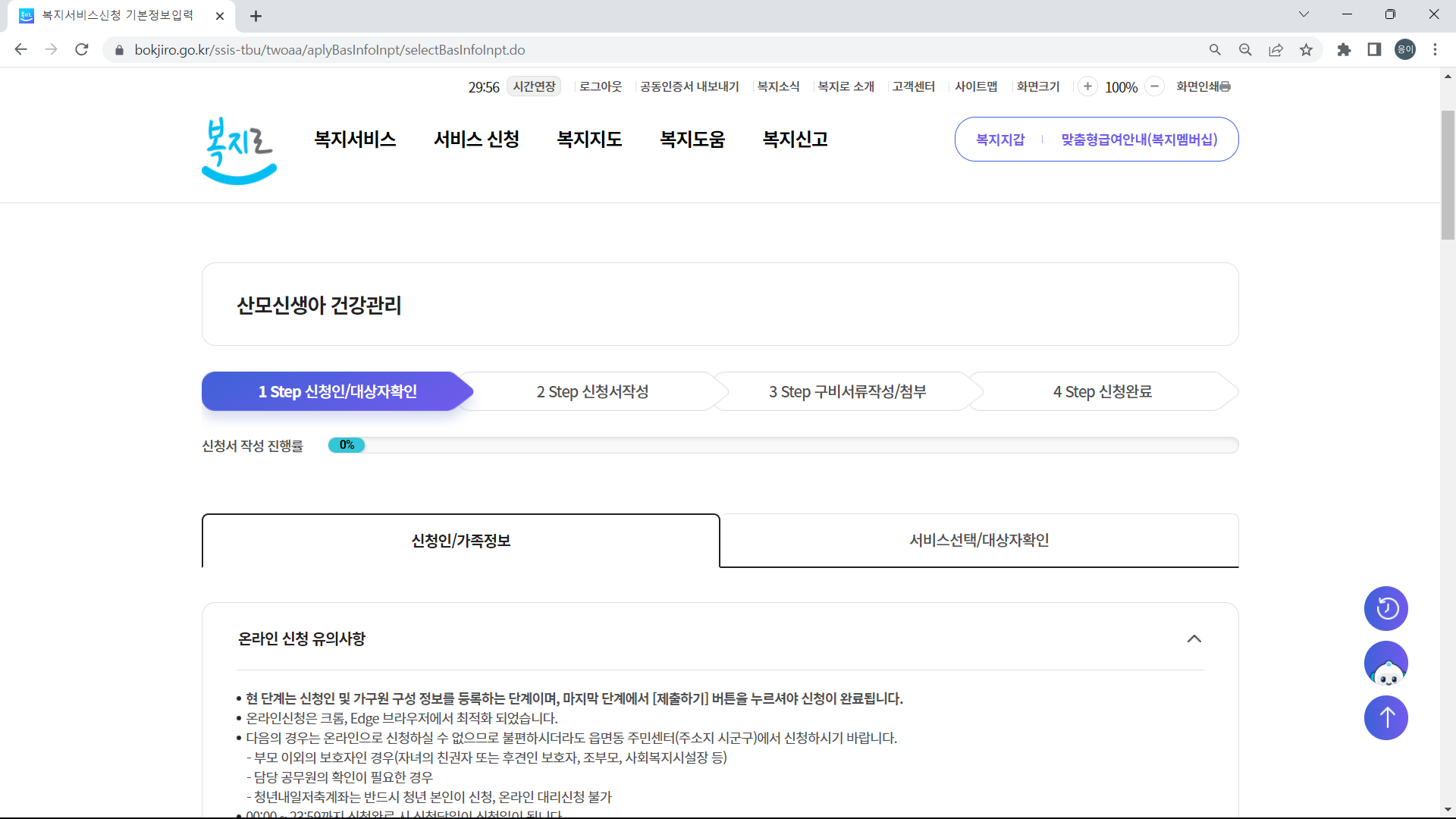Viewport: 1456px width, 819px height.
Task: Click the scroll-to-top arrow icon
Action: (x=1386, y=717)
